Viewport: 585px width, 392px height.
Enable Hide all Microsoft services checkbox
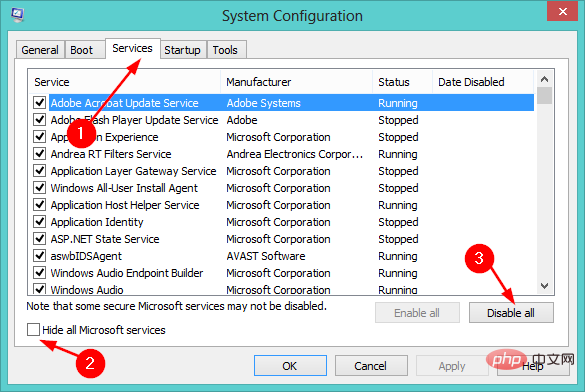point(33,330)
